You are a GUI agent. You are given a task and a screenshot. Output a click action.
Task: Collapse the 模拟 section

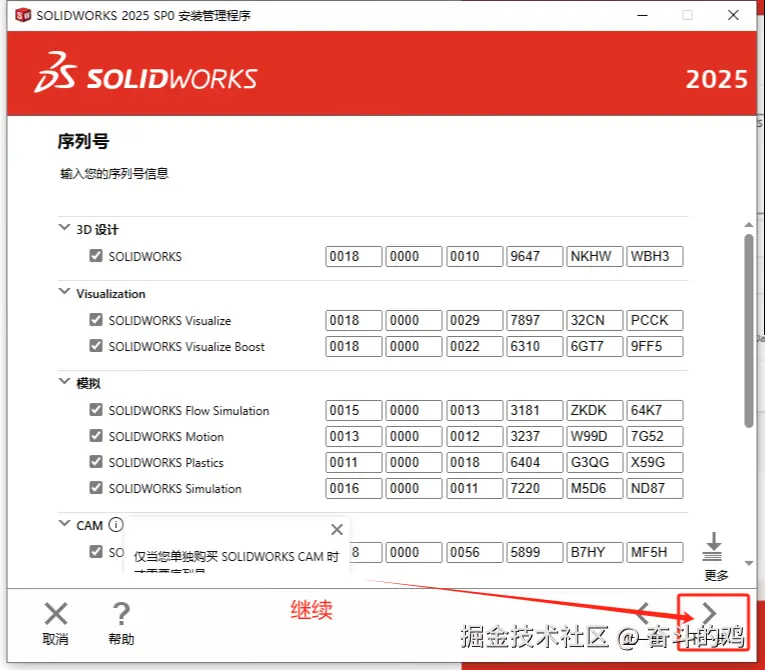coord(64,382)
